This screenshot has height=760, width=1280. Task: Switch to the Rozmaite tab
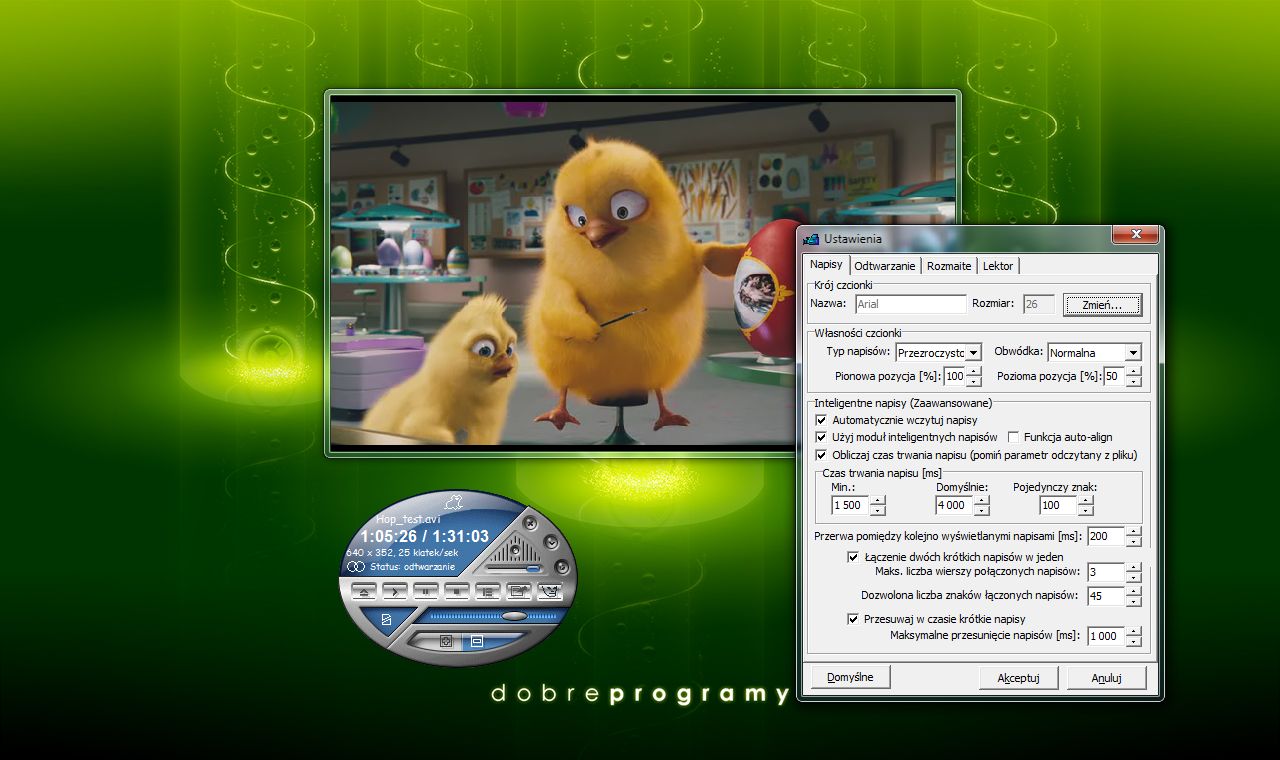(x=949, y=266)
